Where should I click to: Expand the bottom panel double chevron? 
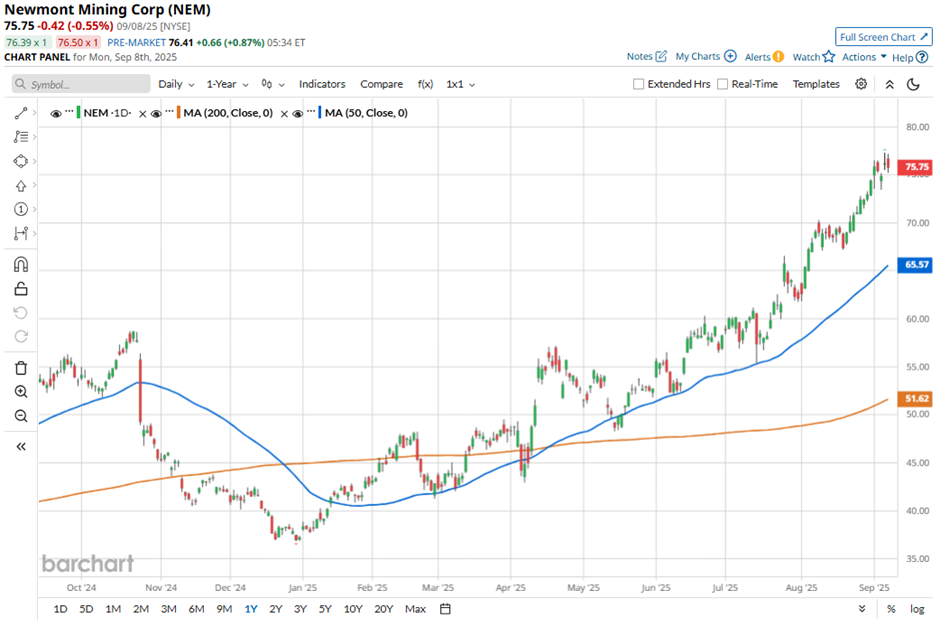[x=861, y=608]
